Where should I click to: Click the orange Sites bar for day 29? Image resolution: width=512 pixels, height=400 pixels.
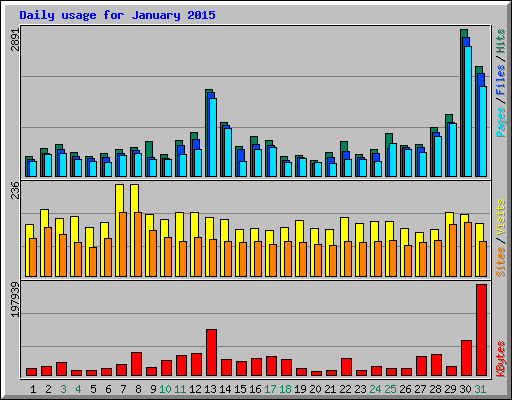(453, 250)
